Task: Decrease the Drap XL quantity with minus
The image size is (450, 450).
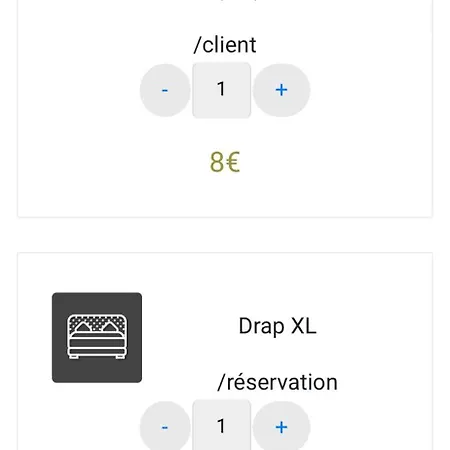Action: pyautogui.click(x=165, y=427)
